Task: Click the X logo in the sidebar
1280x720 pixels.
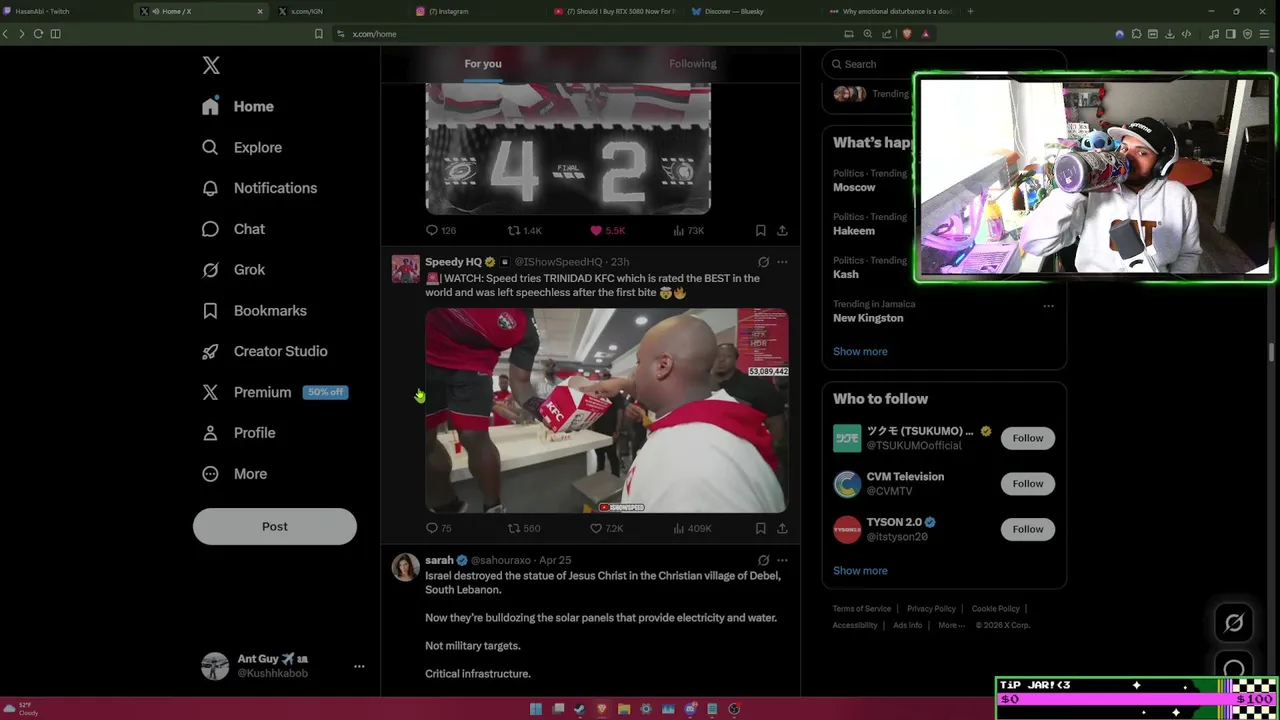Action: [x=211, y=65]
